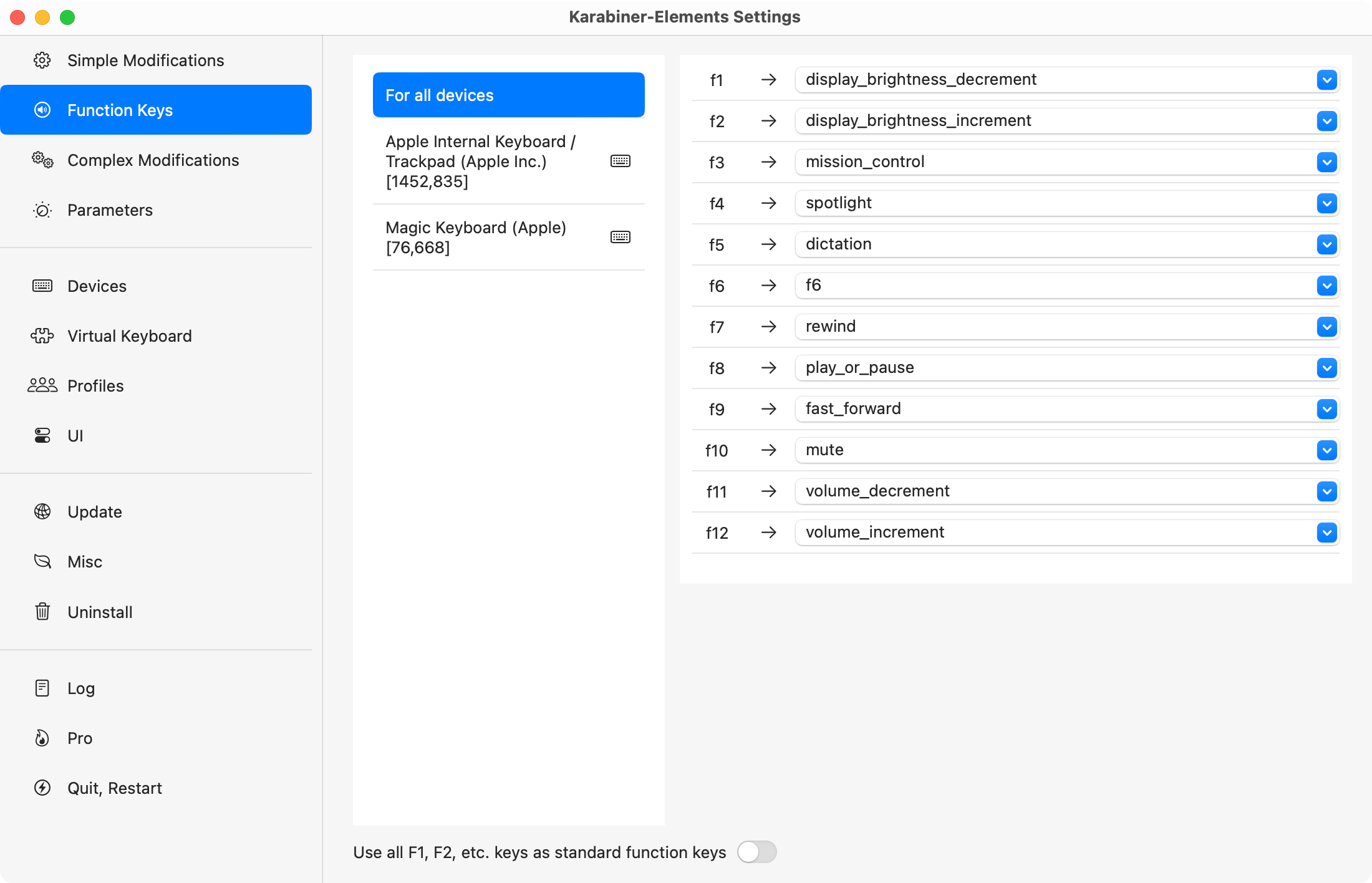The width and height of the screenshot is (1372, 883).
Task: Click the Simple Modifications icon
Action: [x=42, y=60]
